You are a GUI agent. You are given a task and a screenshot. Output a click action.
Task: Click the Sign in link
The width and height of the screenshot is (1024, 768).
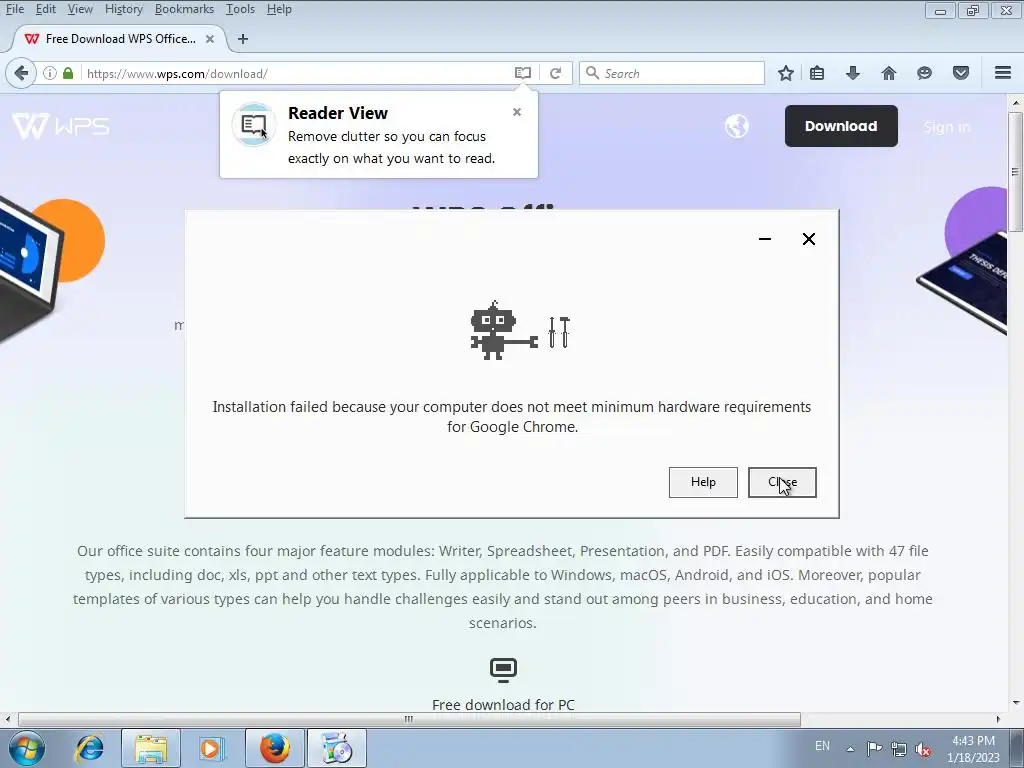click(947, 127)
